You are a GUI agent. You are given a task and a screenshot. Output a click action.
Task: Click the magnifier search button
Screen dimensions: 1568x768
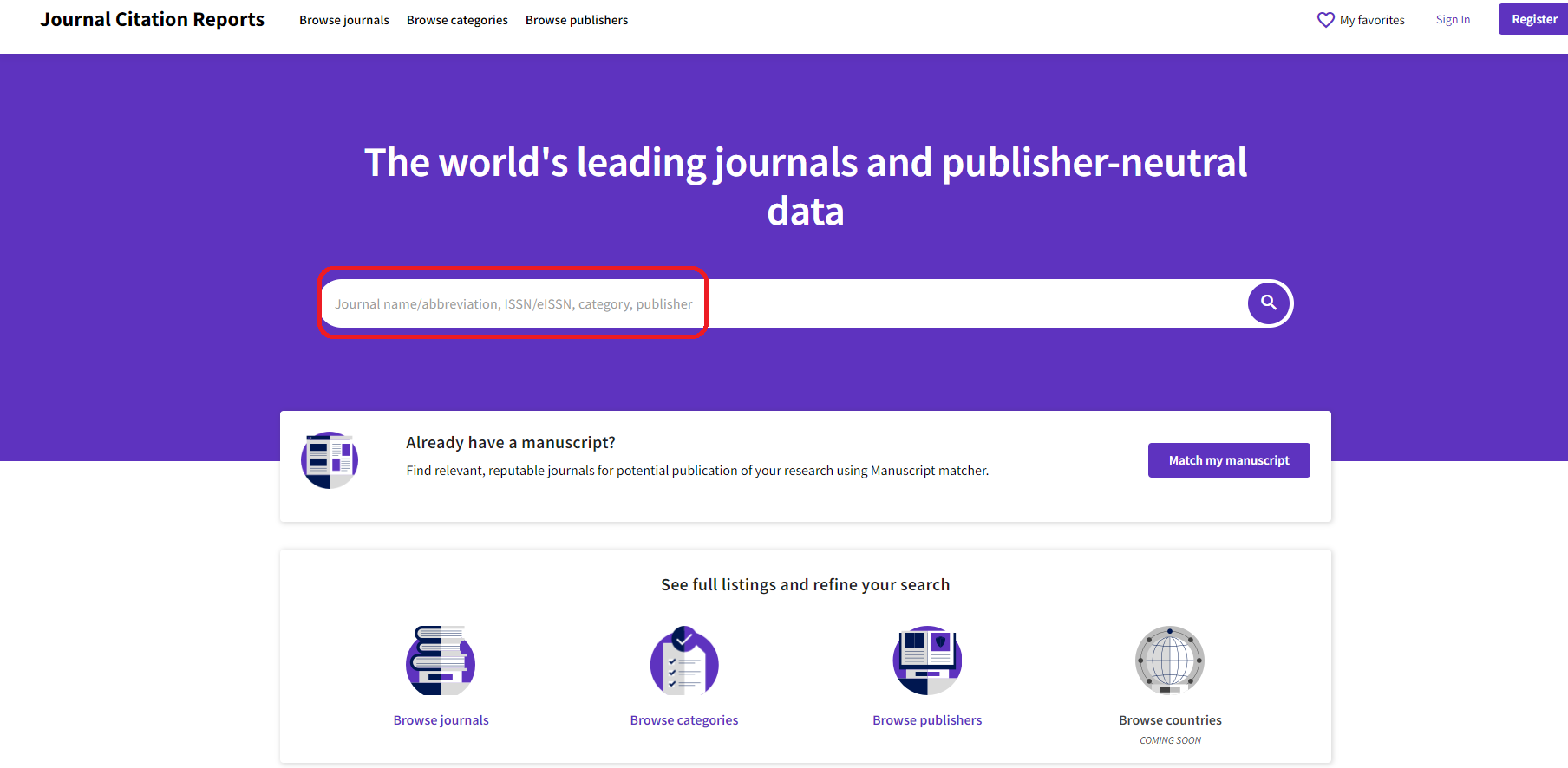click(x=1269, y=303)
